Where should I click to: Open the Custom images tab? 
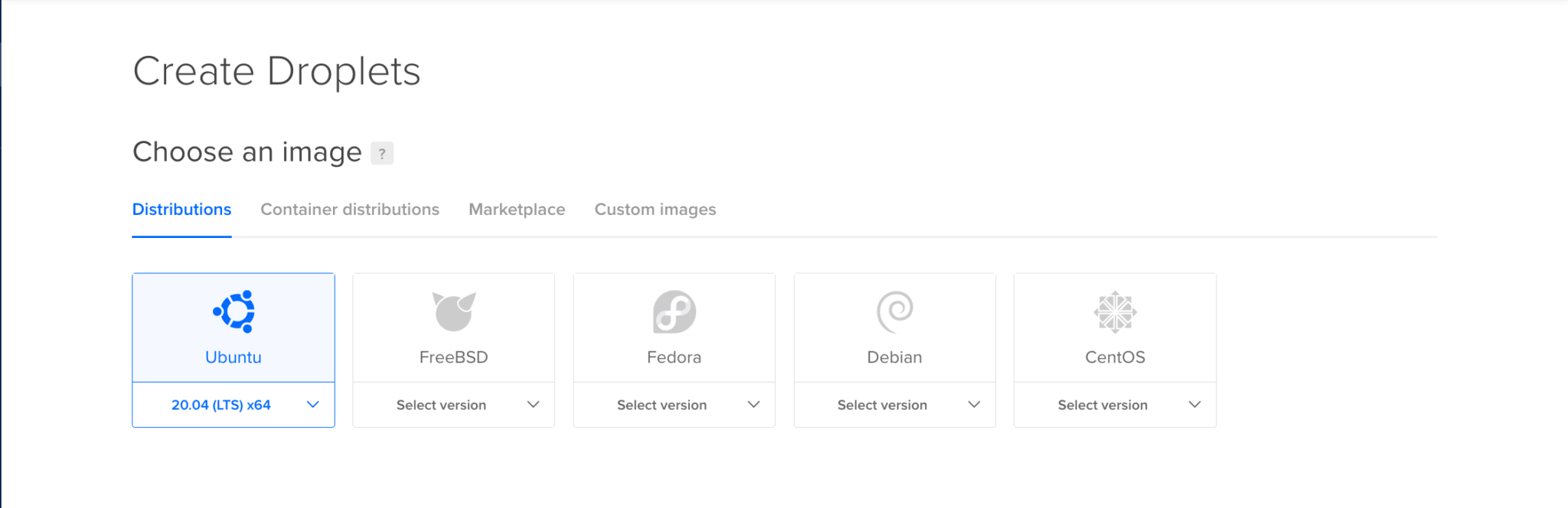click(x=655, y=210)
